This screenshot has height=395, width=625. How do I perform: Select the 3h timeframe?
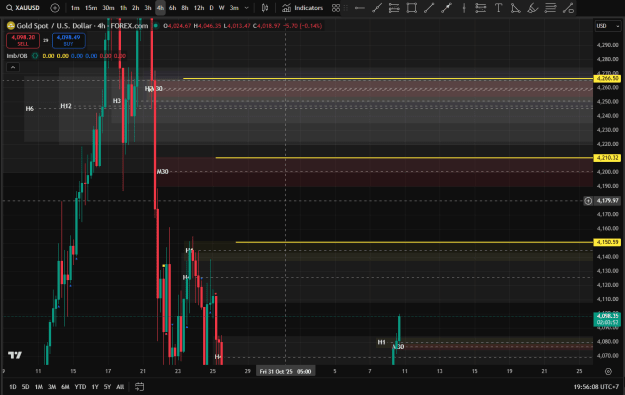point(148,8)
